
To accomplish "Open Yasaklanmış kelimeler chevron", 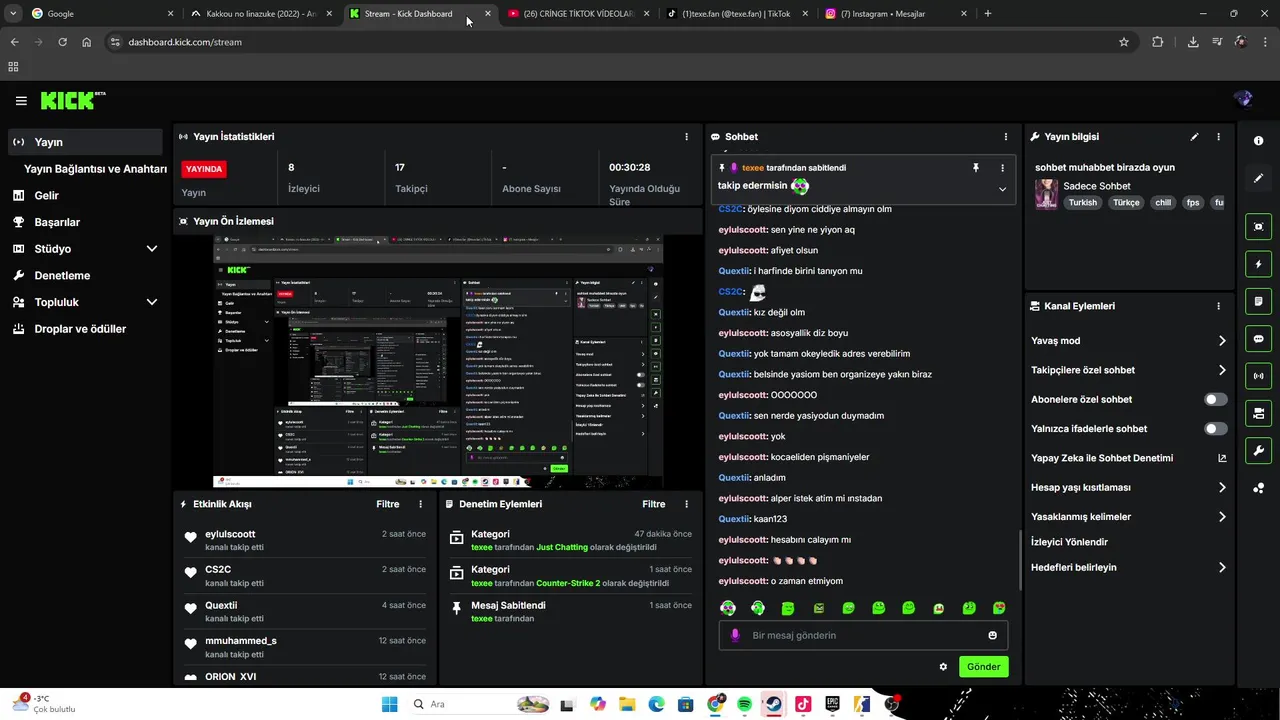I will [x=1222, y=517].
